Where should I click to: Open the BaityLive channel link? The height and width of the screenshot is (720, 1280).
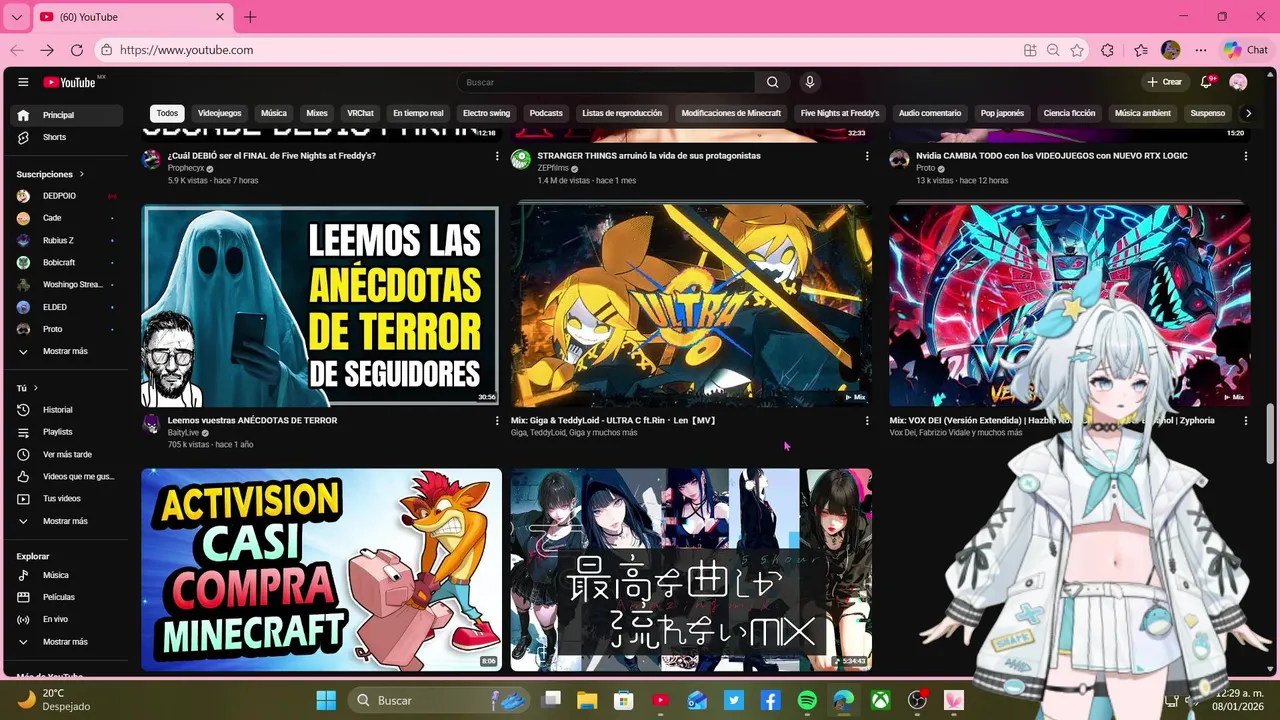click(183, 432)
